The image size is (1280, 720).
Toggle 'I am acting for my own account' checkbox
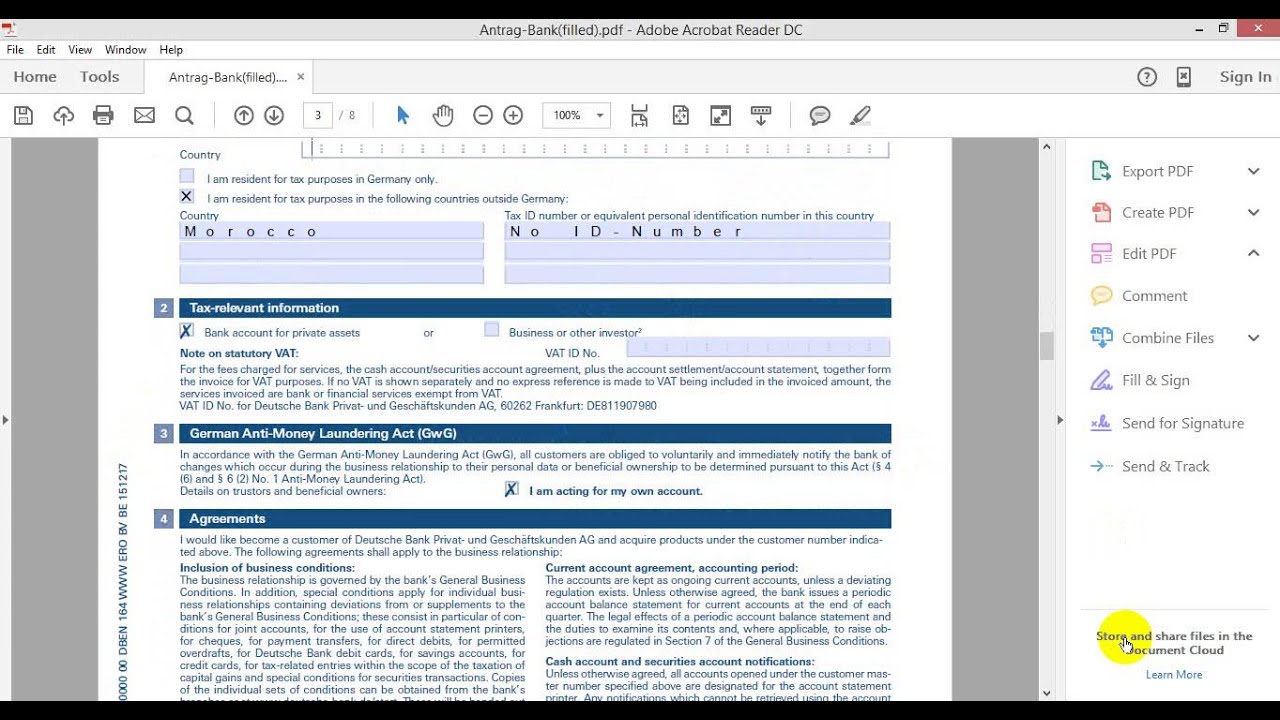click(512, 489)
